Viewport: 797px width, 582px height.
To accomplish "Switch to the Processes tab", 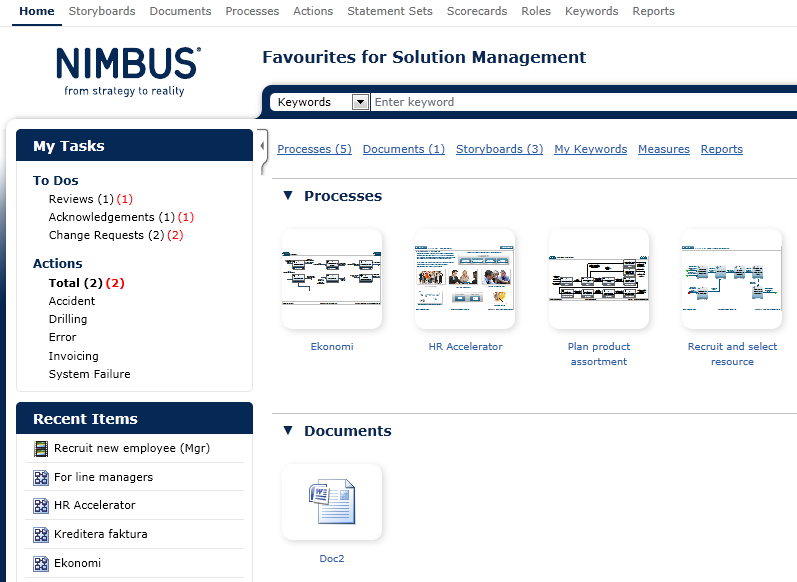I will [252, 11].
